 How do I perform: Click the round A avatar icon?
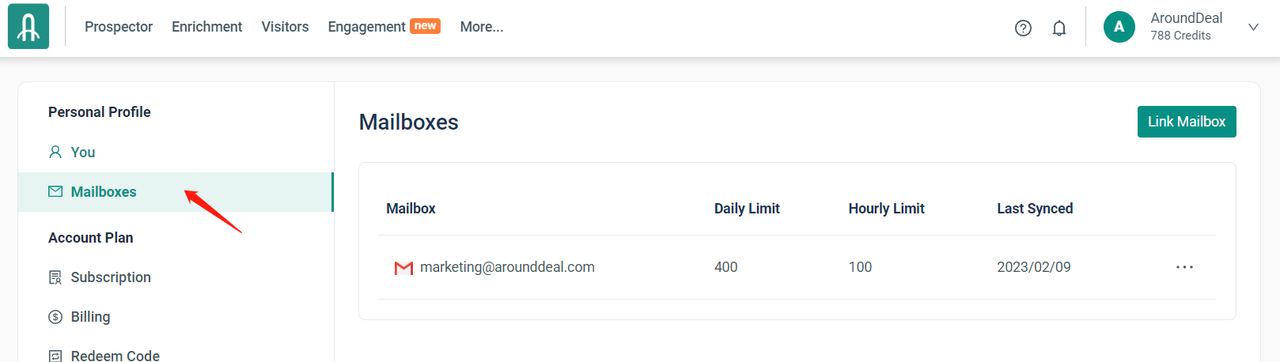(x=1119, y=27)
